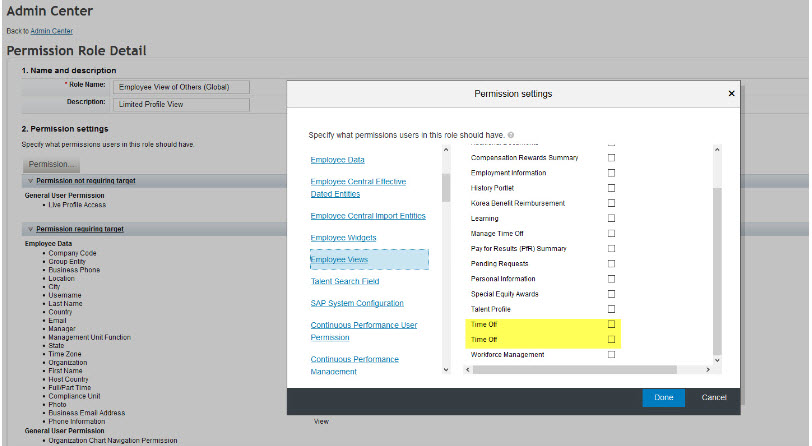
Task: Select highlighted Employee Views category
Action: 369,260
